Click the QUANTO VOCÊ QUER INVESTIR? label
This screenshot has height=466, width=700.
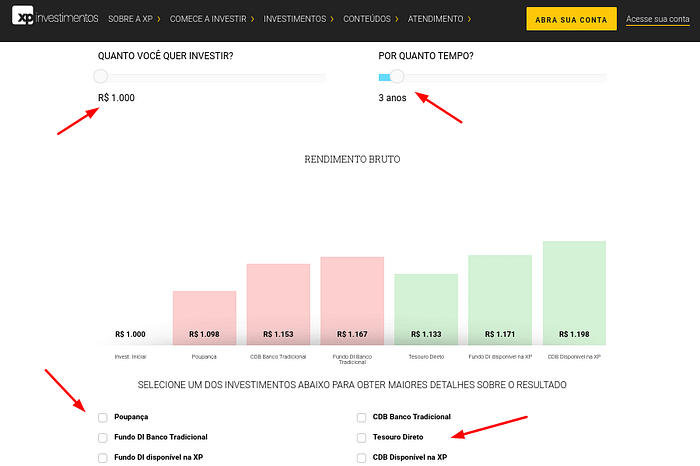[x=166, y=56]
